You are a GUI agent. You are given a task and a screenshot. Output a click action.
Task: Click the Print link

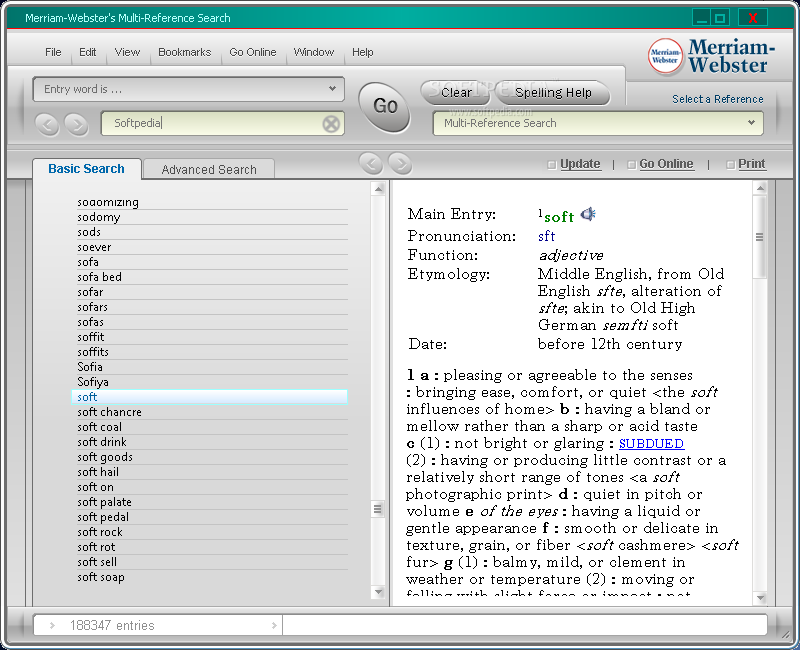(x=752, y=164)
